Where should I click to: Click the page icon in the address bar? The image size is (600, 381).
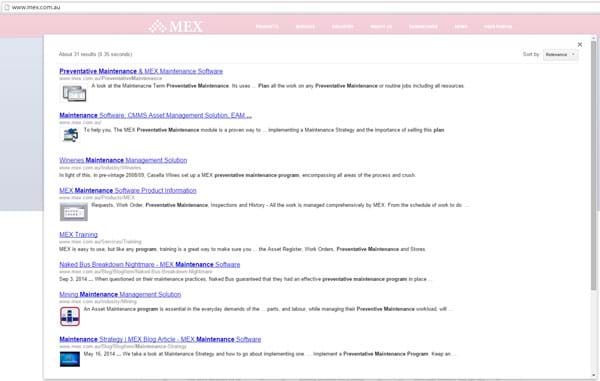coord(6,7)
